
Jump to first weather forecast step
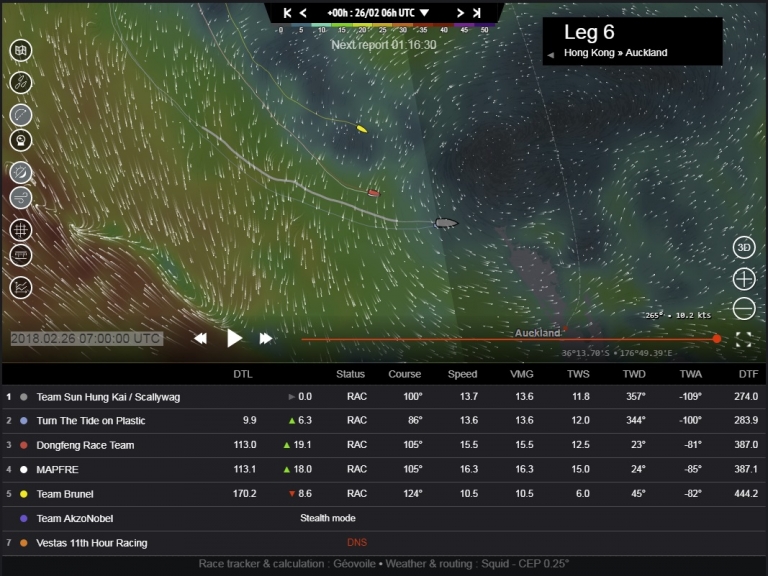pyautogui.click(x=288, y=13)
